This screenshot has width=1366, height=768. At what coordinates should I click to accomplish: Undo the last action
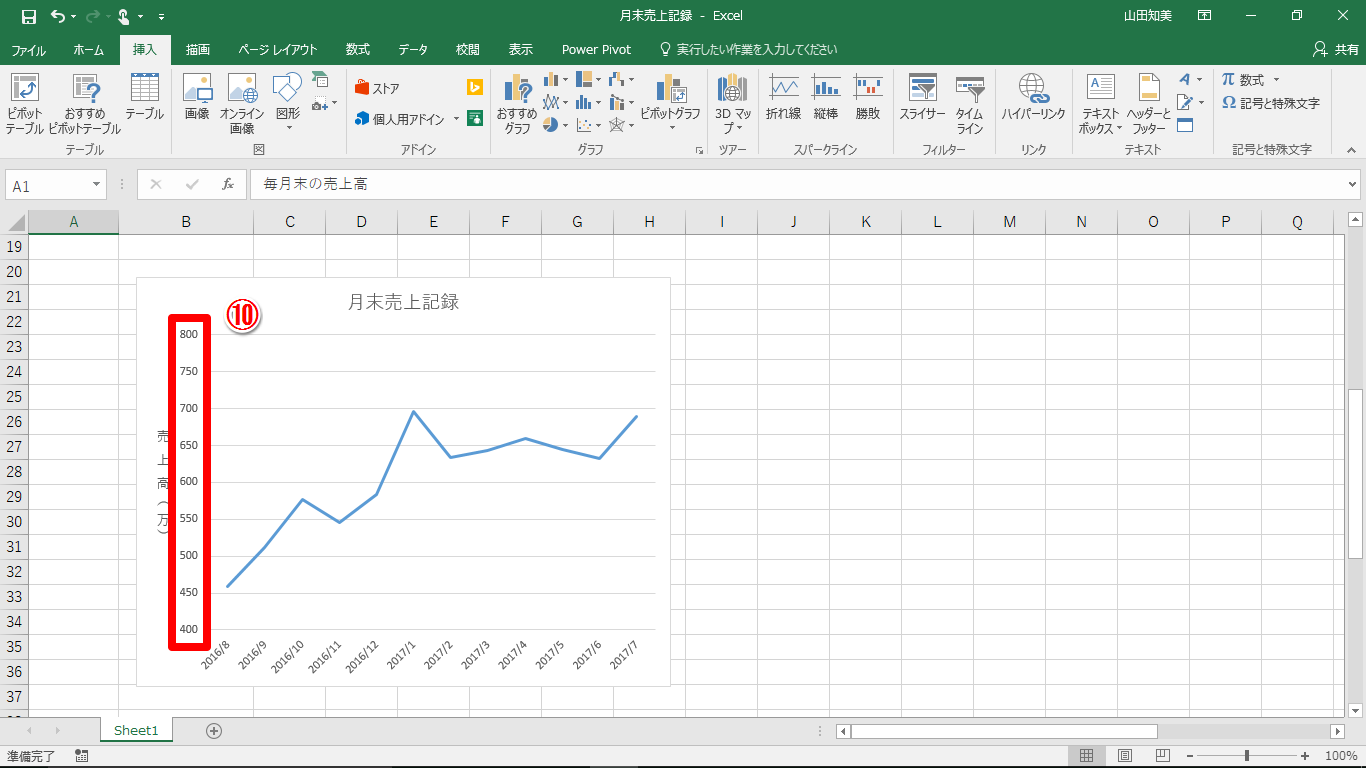pos(58,16)
